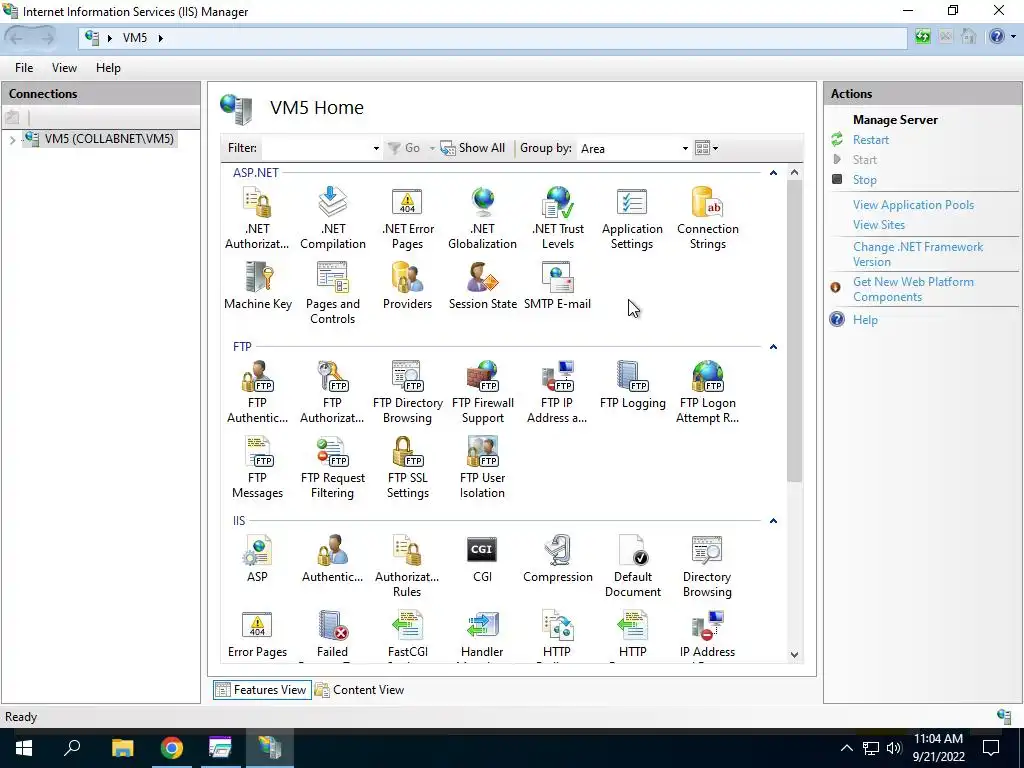Open the Compression feature
This screenshot has height=768, width=1024.
pos(558,559)
